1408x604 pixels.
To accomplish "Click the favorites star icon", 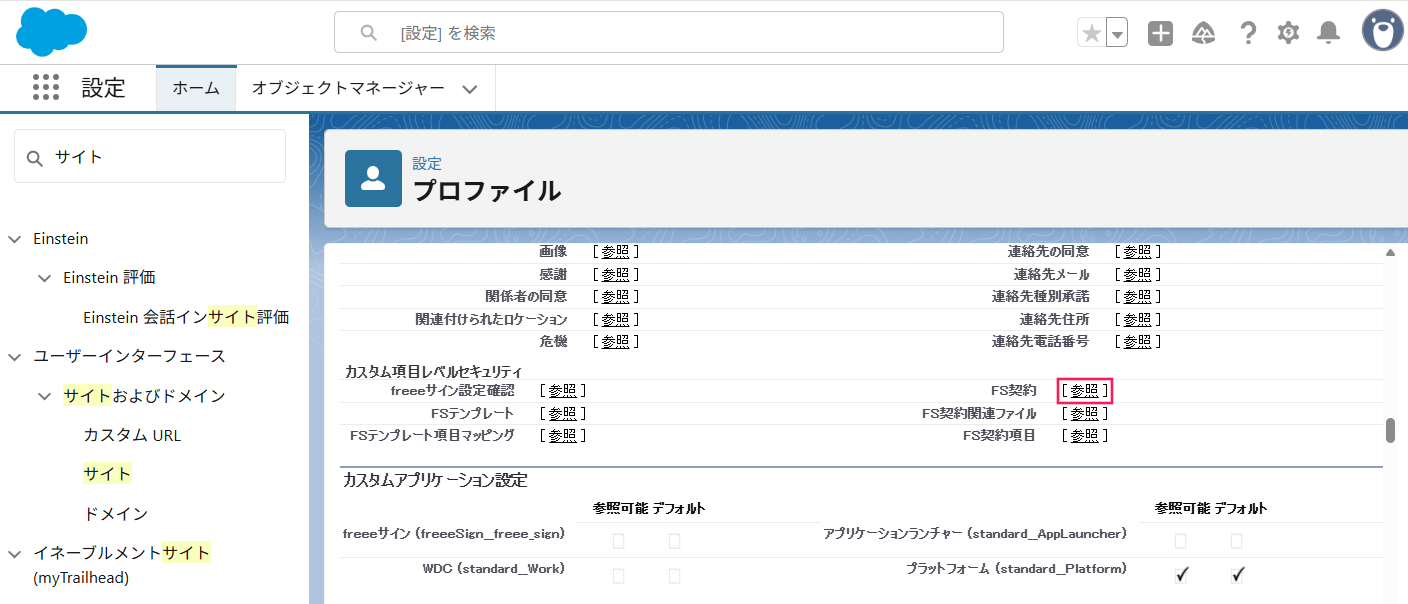I will (1092, 33).
